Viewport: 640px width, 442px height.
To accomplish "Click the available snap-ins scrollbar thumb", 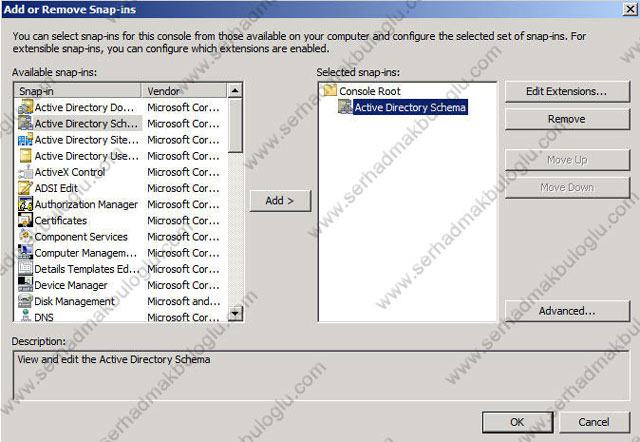I will point(235,126).
